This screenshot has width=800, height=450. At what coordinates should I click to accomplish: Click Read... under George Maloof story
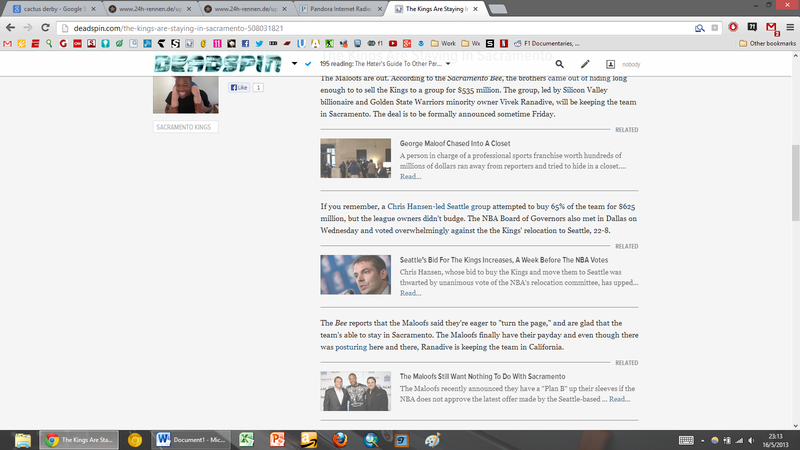tap(410, 177)
